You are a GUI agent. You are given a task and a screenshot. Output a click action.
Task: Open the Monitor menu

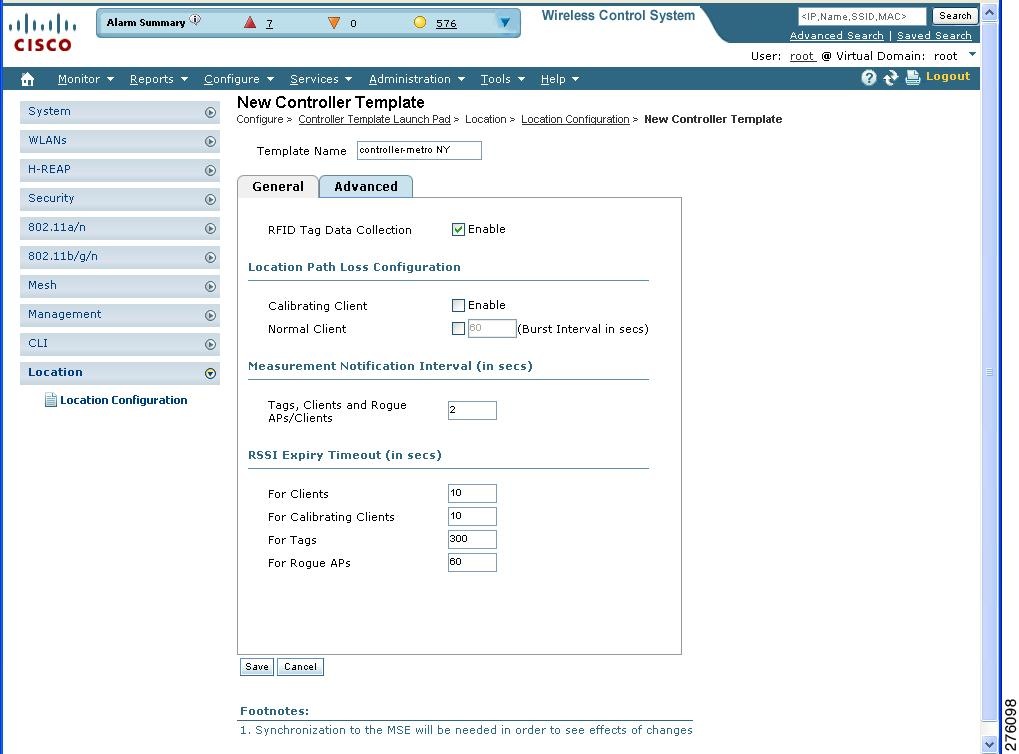(85, 79)
